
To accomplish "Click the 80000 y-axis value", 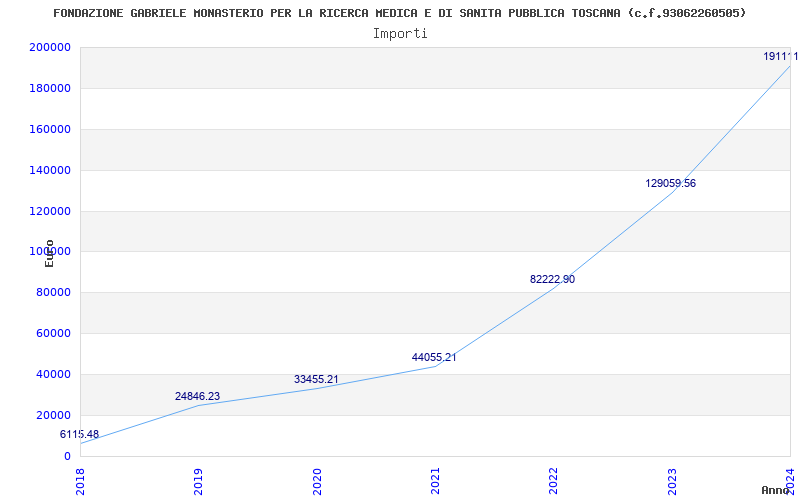I will pyautogui.click(x=54, y=292).
